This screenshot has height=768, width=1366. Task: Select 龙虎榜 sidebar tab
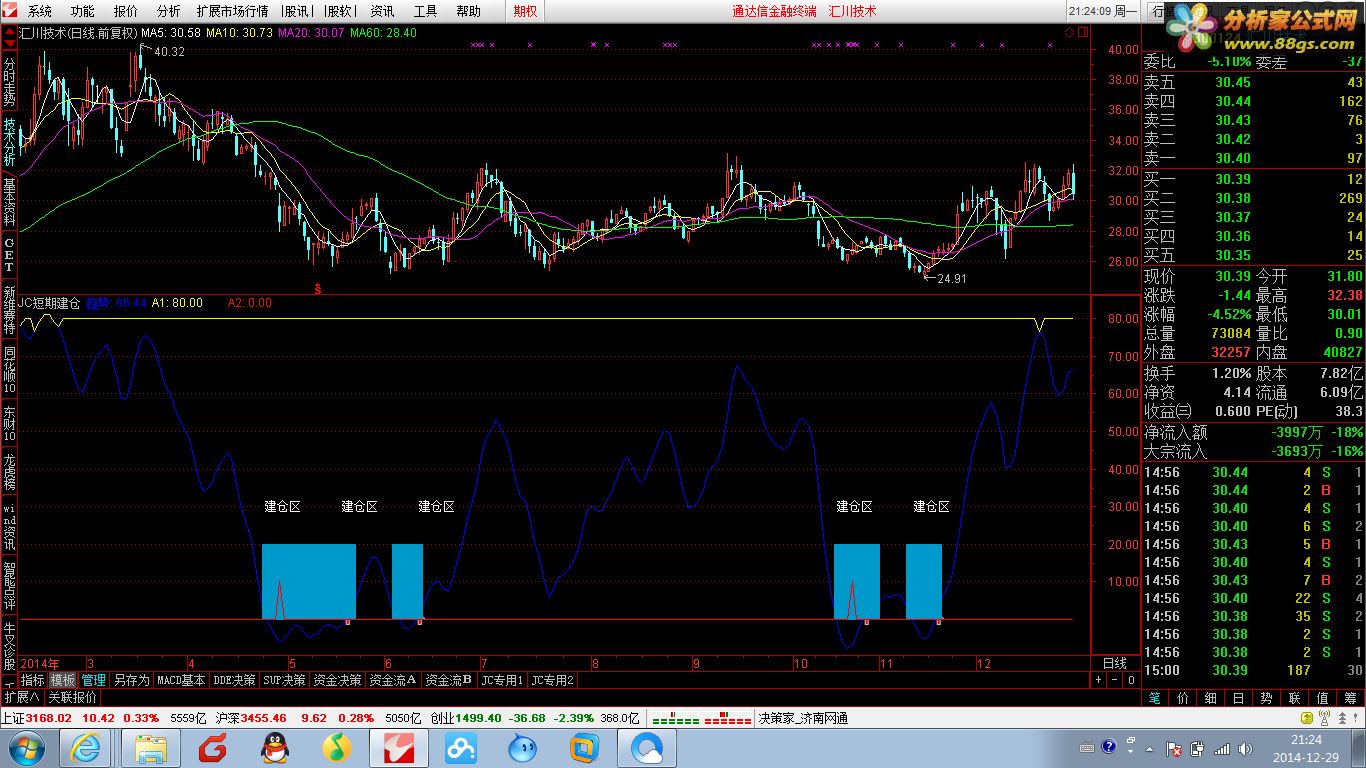point(9,473)
